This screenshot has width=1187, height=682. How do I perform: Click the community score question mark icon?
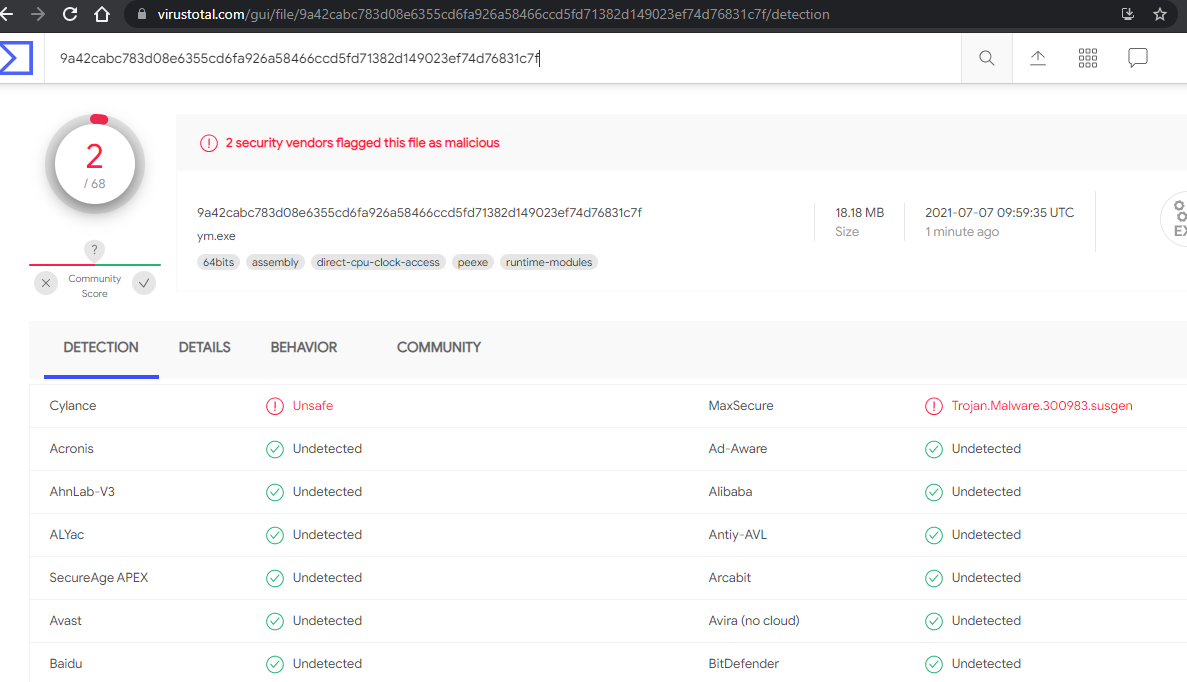point(94,250)
